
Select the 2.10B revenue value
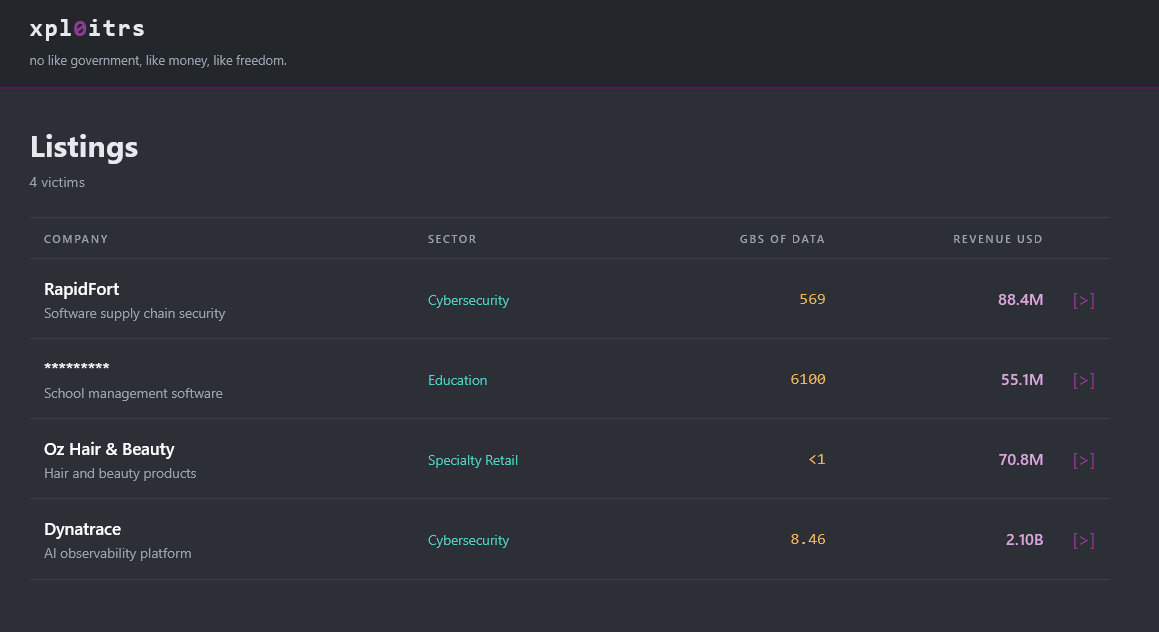(x=1024, y=540)
